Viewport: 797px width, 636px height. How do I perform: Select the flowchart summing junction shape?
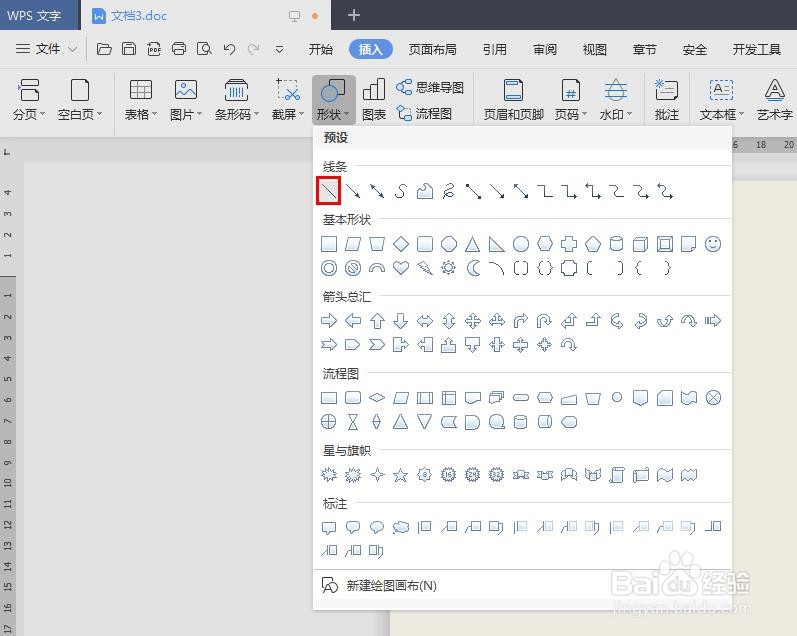pyautogui.click(x=713, y=398)
